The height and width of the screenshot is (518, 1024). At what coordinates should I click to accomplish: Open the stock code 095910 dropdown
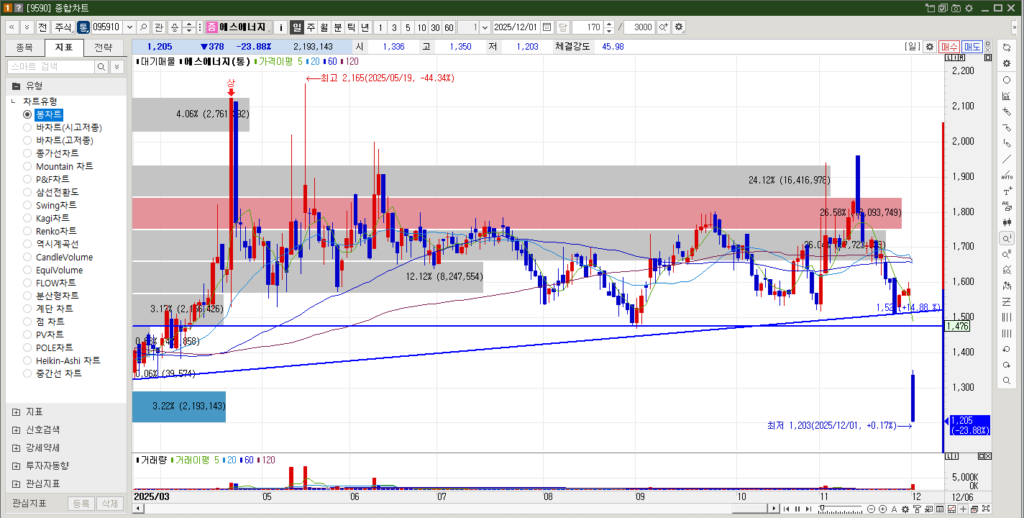pos(129,26)
